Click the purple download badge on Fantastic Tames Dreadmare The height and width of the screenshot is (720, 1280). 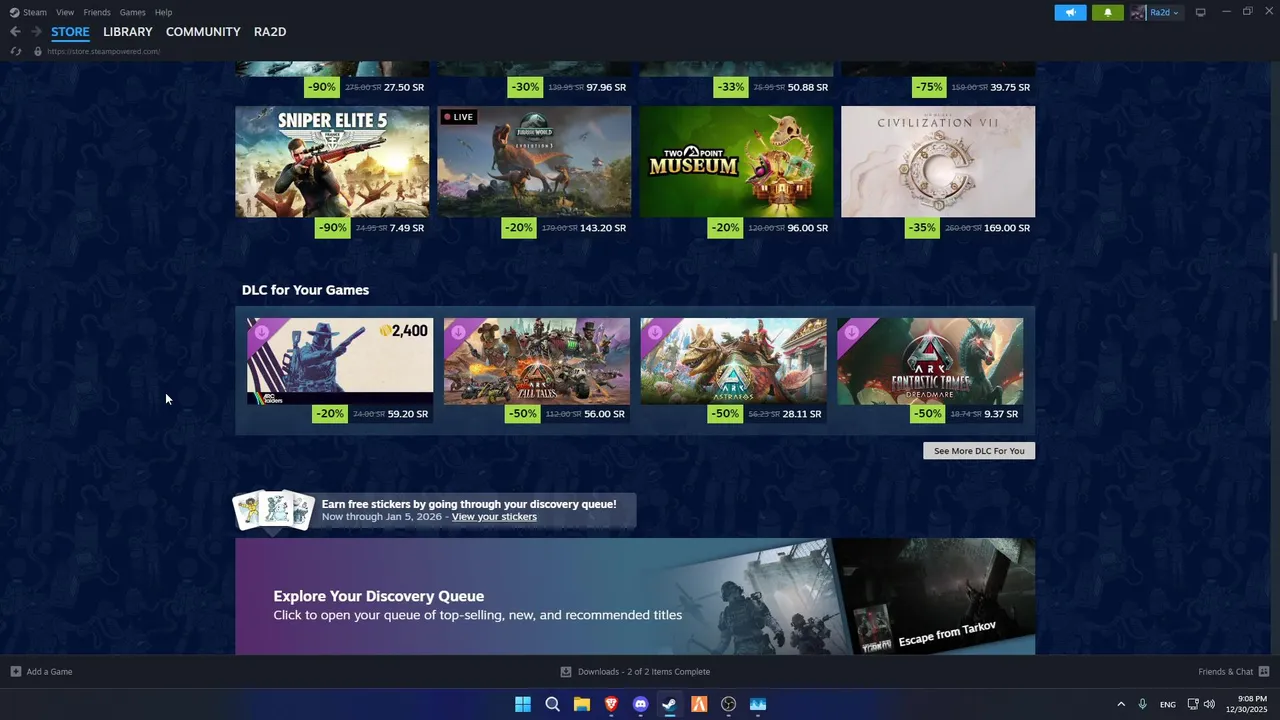pyautogui.click(x=852, y=331)
